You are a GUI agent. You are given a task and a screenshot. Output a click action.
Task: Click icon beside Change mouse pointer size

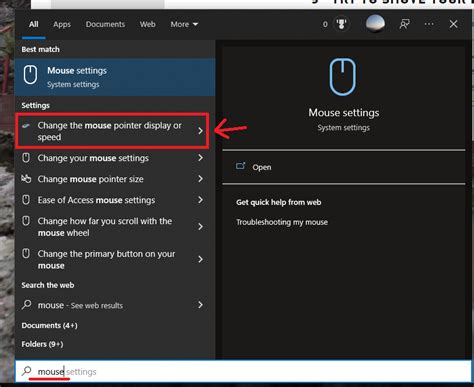(26, 179)
